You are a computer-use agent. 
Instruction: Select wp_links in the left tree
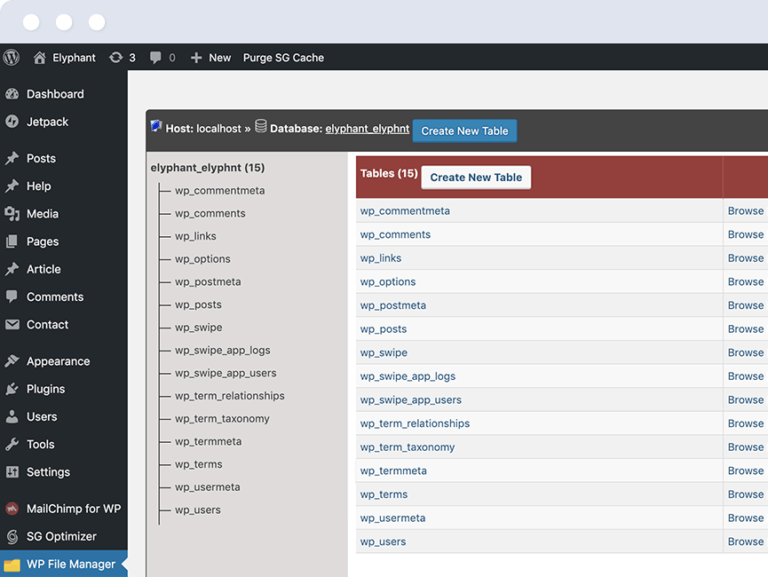pos(195,236)
